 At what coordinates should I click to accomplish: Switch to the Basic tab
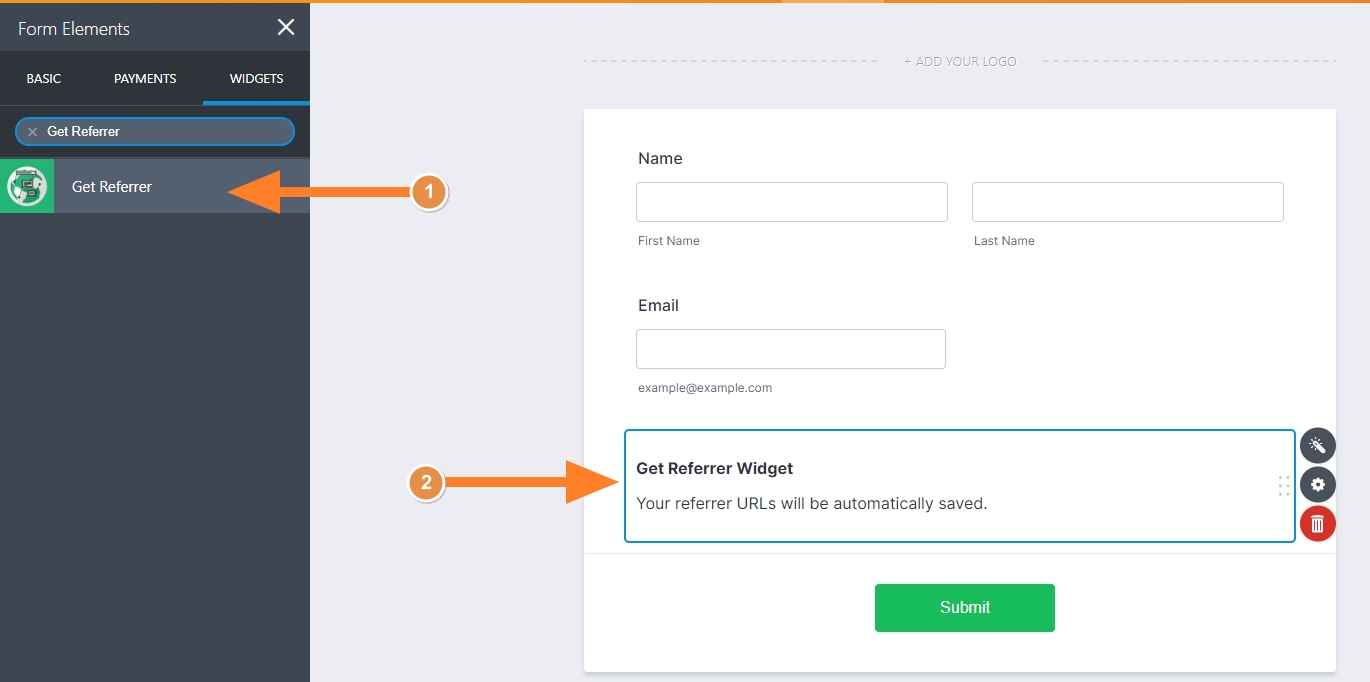tap(44, 79)
